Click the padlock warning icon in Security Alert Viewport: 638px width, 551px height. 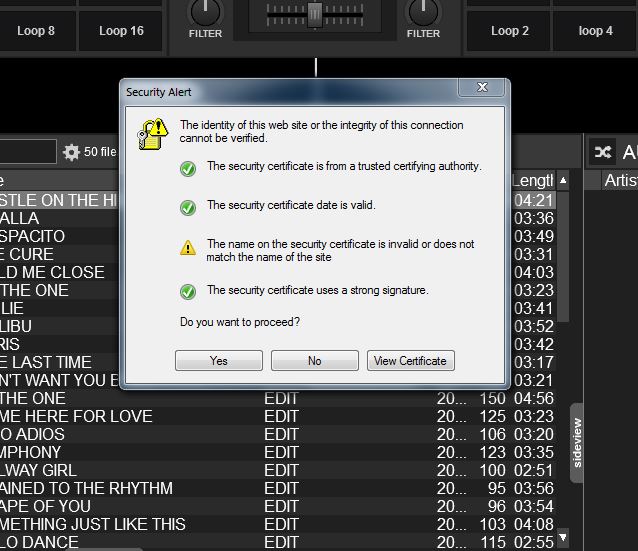(x=155, y=131)
